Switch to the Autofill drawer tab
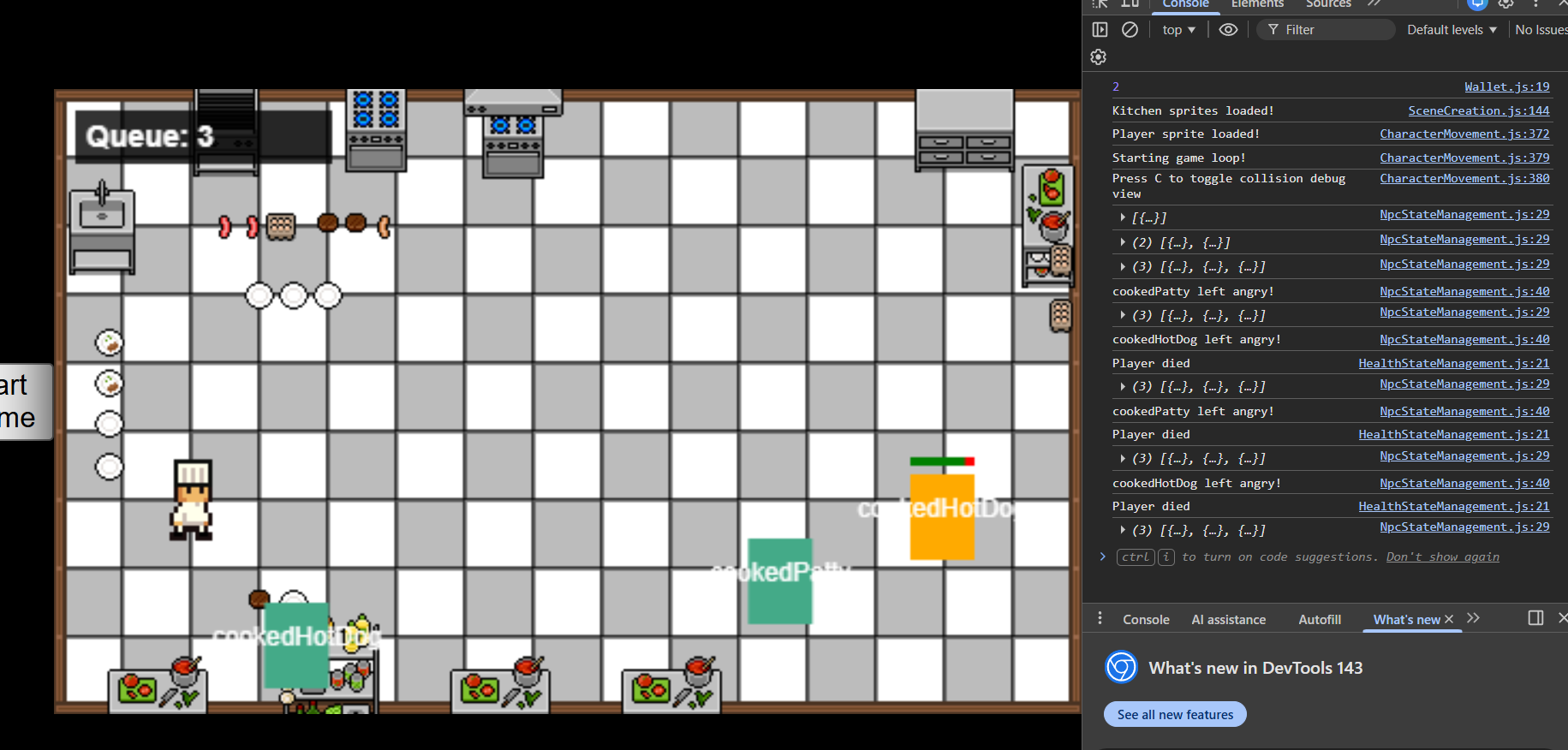Screen dimensions: 1568x750 pos(1319,620)
